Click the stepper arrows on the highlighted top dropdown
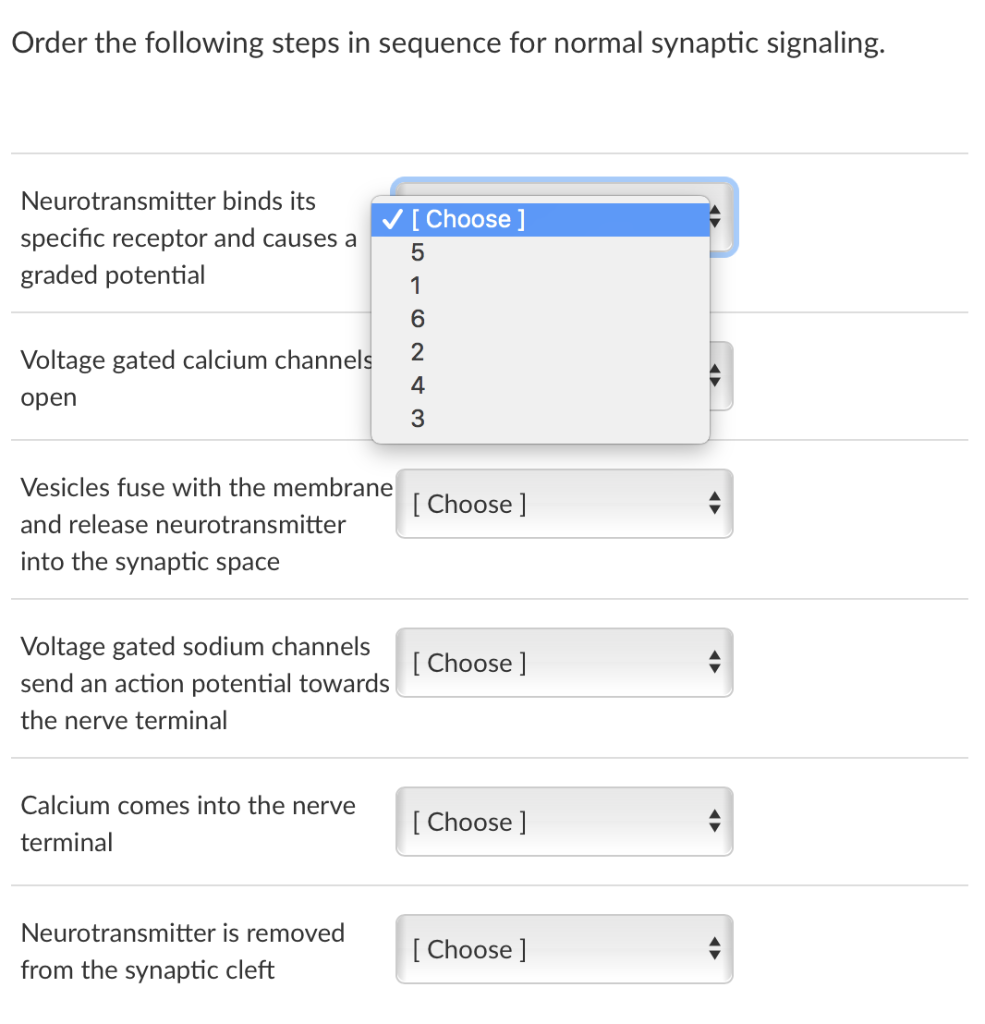 715,213
